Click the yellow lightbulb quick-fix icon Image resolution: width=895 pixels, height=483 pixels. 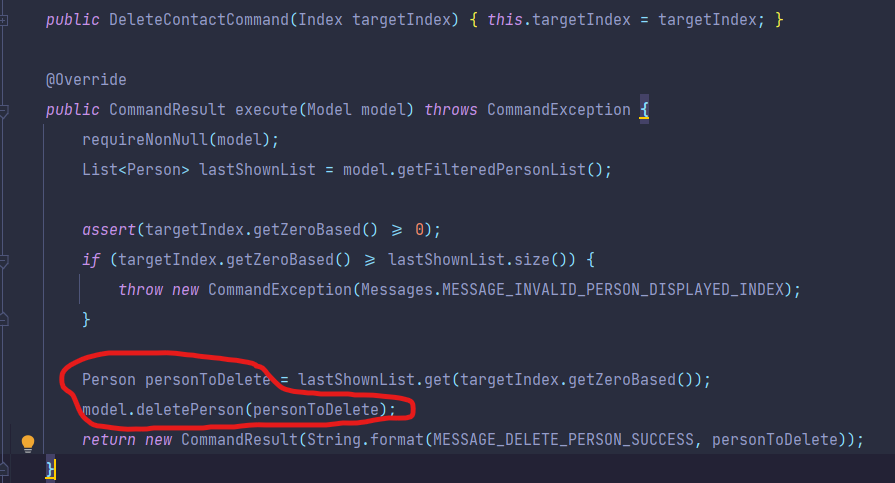pos(27,443)
